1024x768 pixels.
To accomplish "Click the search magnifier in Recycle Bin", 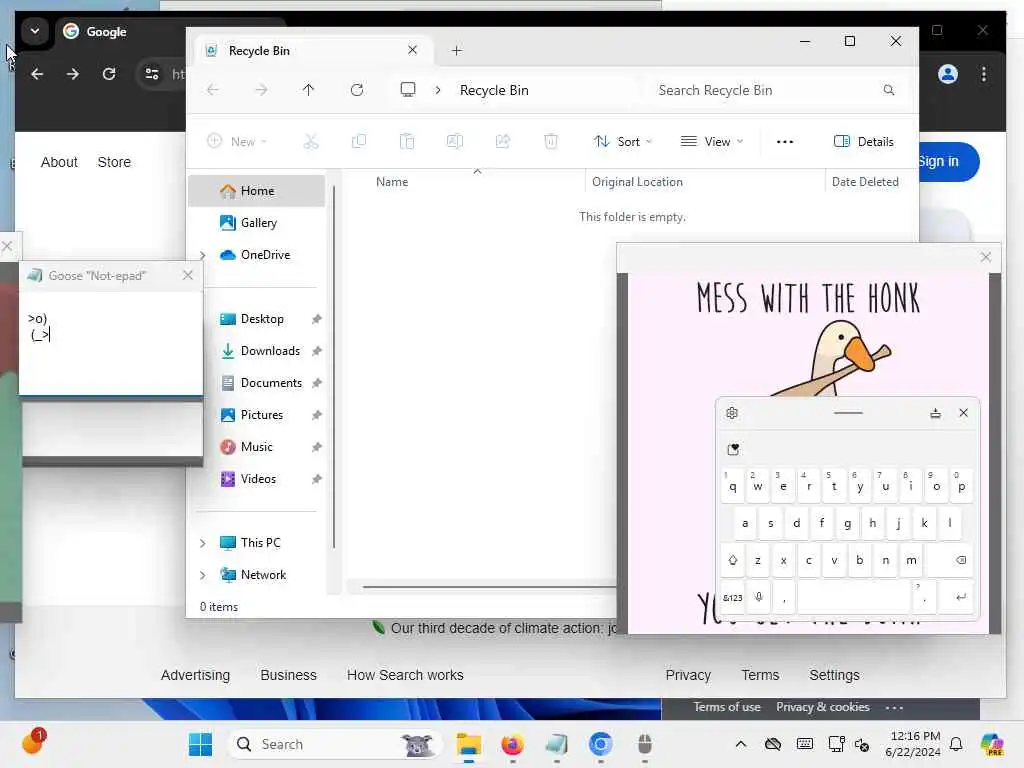I will click(889, 90).
